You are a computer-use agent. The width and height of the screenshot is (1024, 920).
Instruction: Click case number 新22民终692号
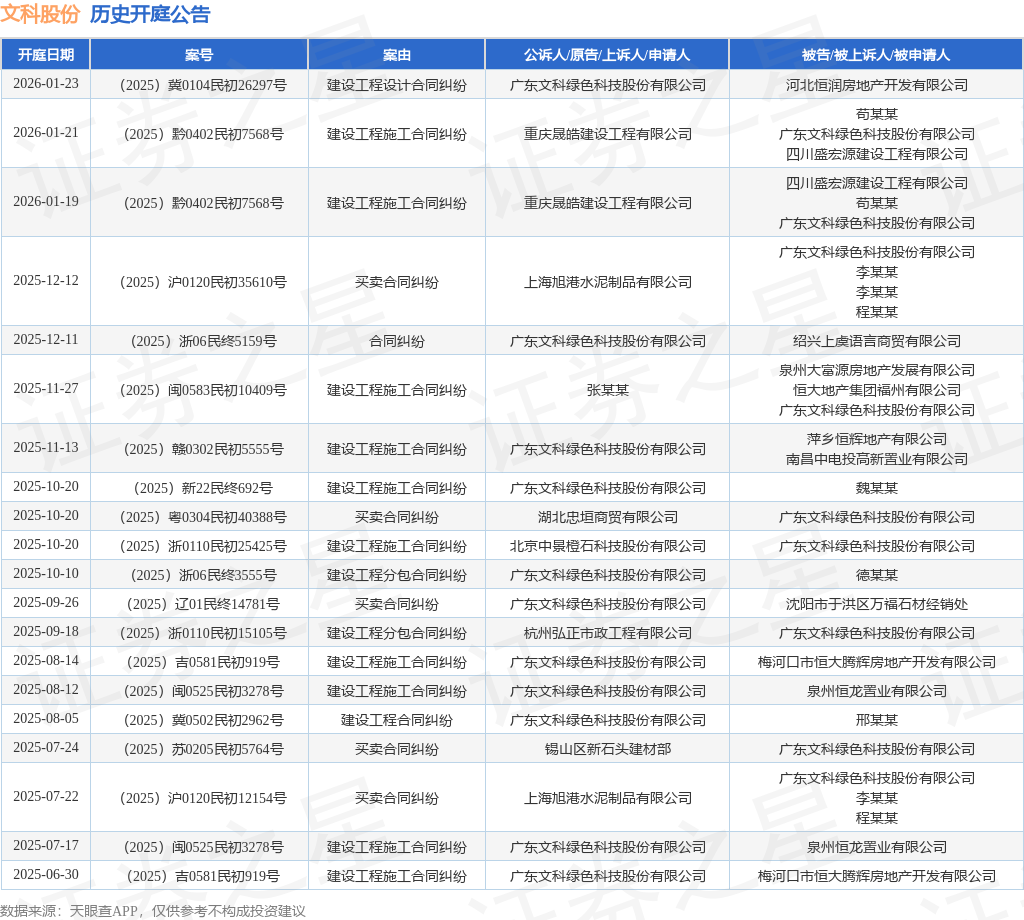(x=203, y=488)
